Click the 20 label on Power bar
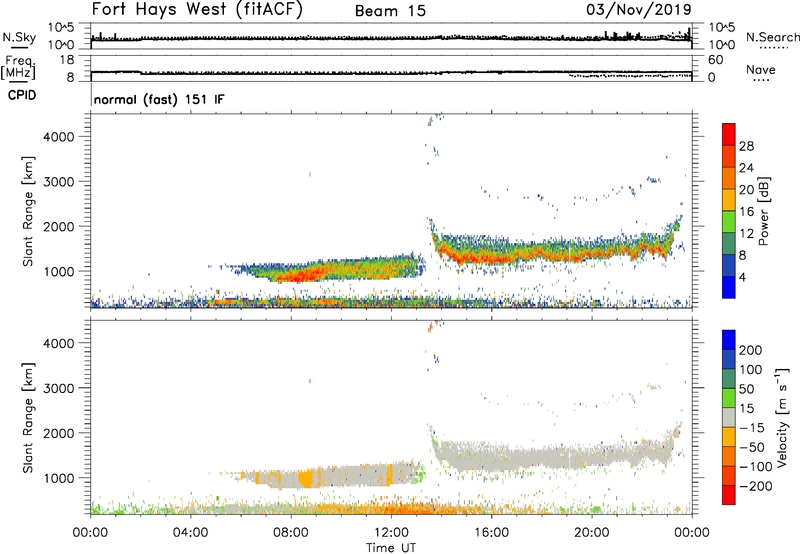Viewport: 800px width, 554px height. point(746,190)
